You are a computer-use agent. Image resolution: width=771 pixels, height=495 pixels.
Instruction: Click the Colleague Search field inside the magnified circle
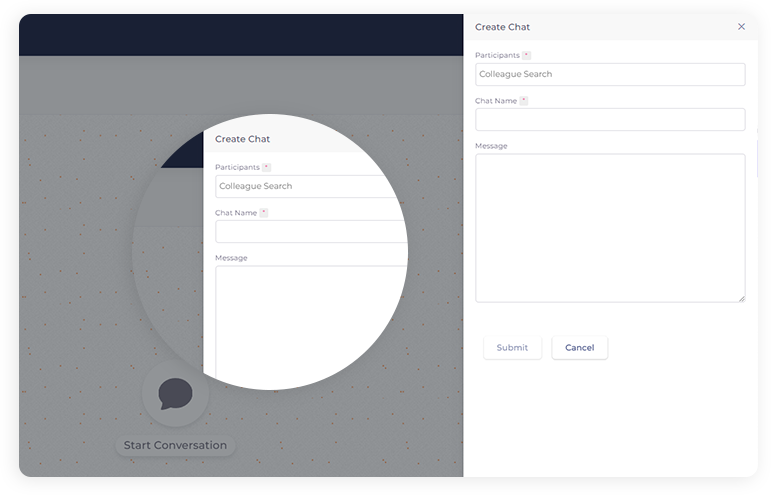click(305, 186)
